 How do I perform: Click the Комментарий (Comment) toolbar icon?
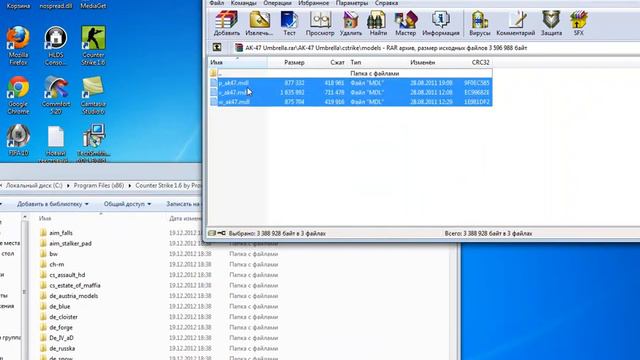[516, 23]
